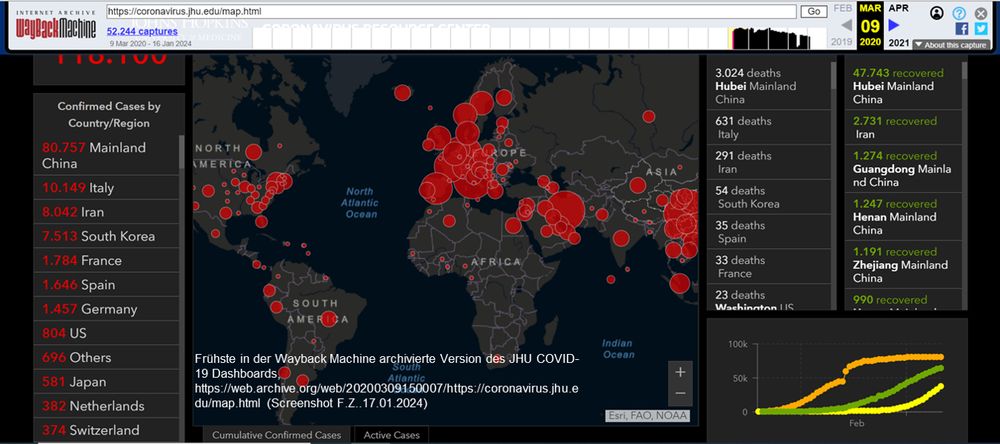The width and height of the screenshot is (1000, 444).
Task: Select Japan with 581 cases
Action: pos(107,381)
